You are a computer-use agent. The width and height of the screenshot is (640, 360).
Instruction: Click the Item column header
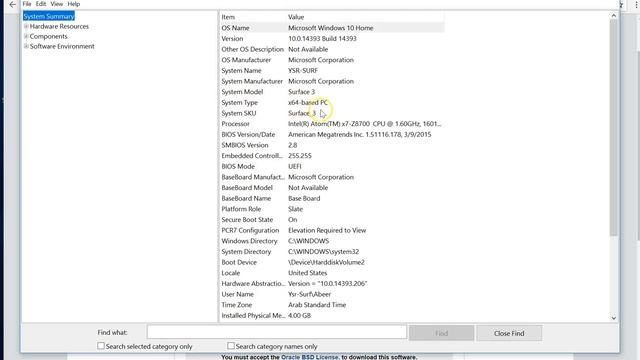pyautogui.click(x=253, y=17)
